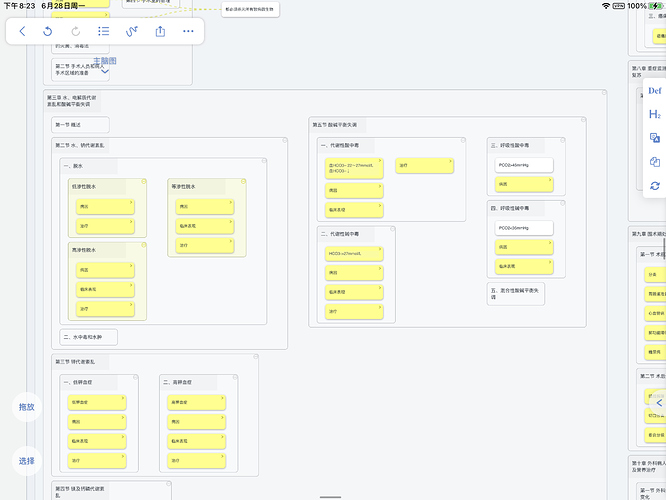
Task: Click the H2 heading tool
Action: (655, 114)
